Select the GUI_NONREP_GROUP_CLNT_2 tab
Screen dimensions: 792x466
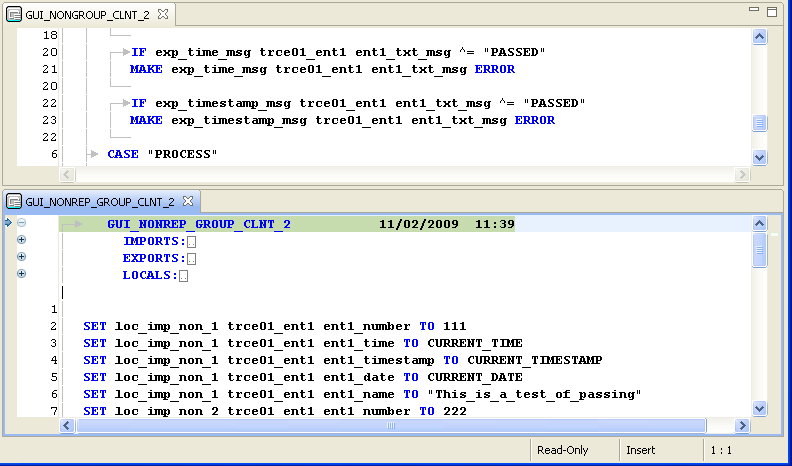coord(100,201)
